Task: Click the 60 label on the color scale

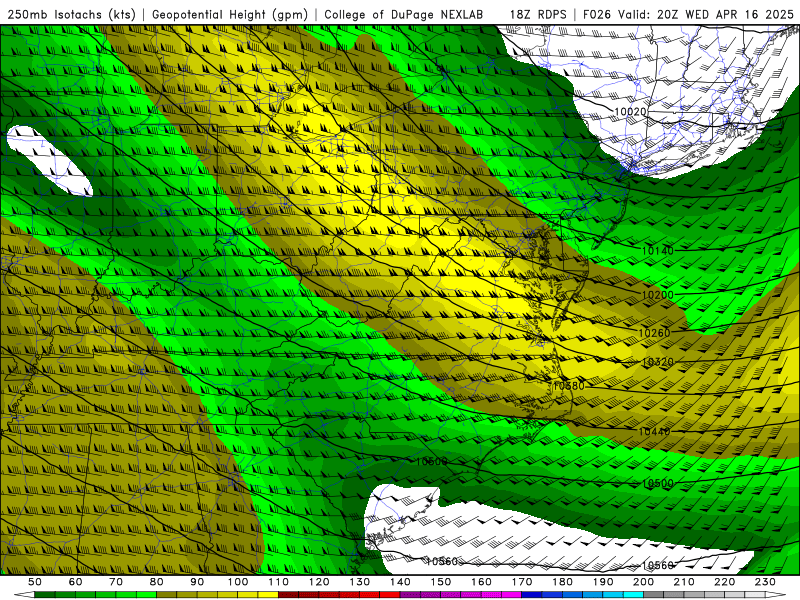Action: click(x=75, y=582)
